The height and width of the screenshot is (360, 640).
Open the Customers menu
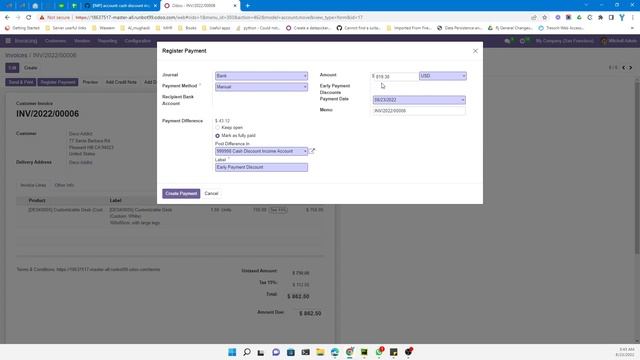click(55, 41)
